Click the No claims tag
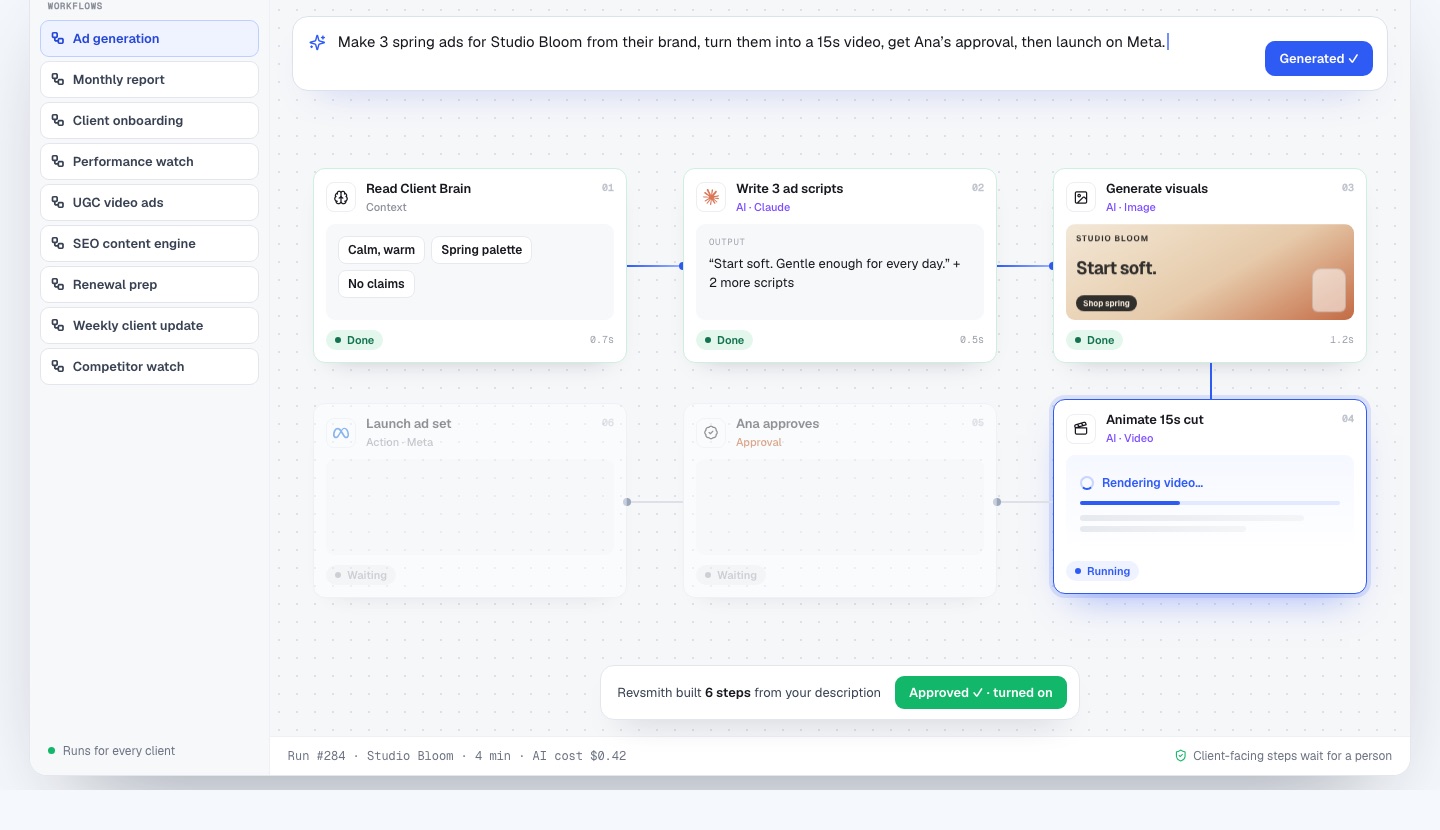This screenshot has width=1440, height=830. point(376,284)
